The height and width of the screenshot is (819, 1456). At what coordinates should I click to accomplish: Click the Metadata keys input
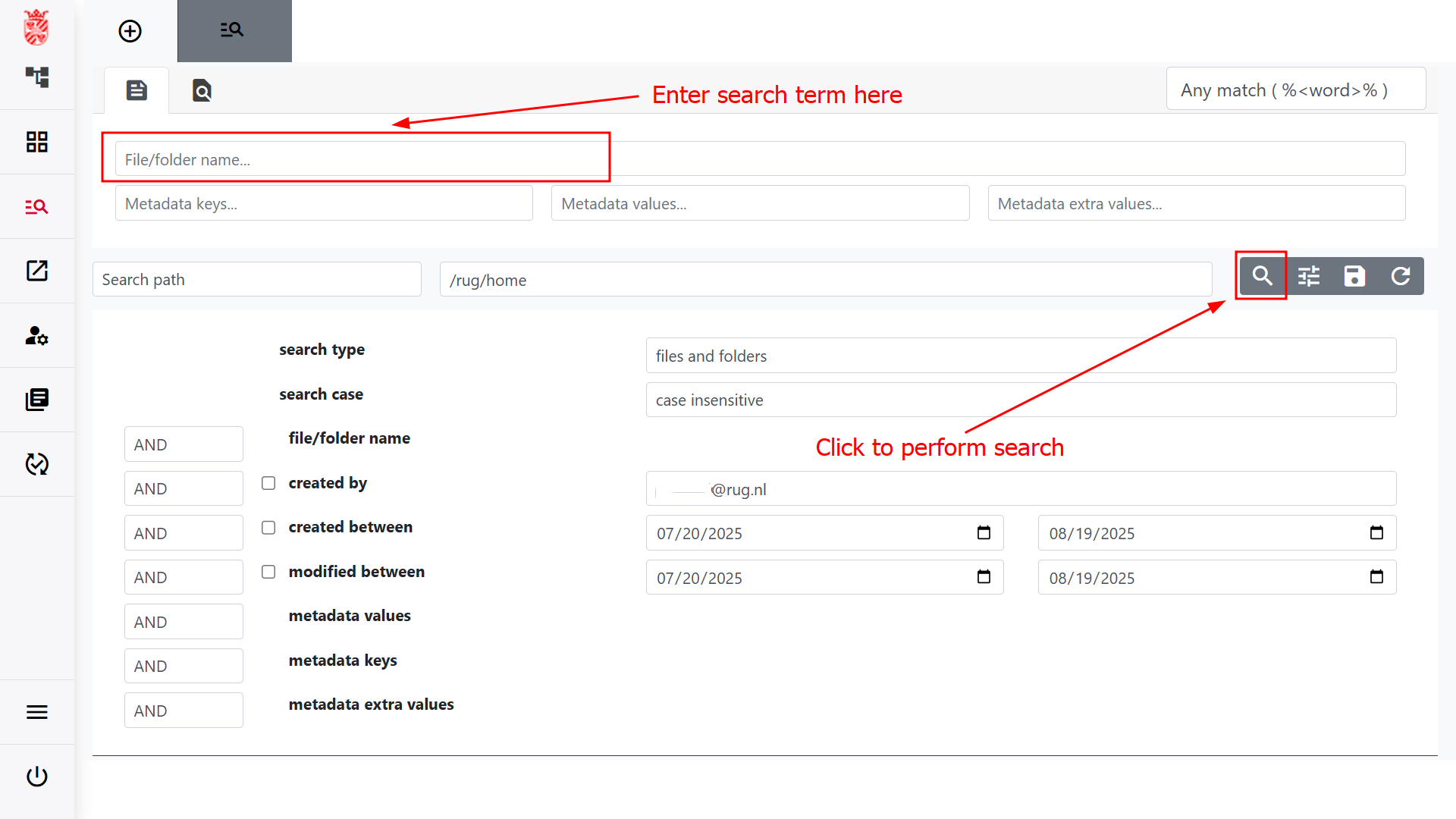pyautogui.click(x=324, y=203)
